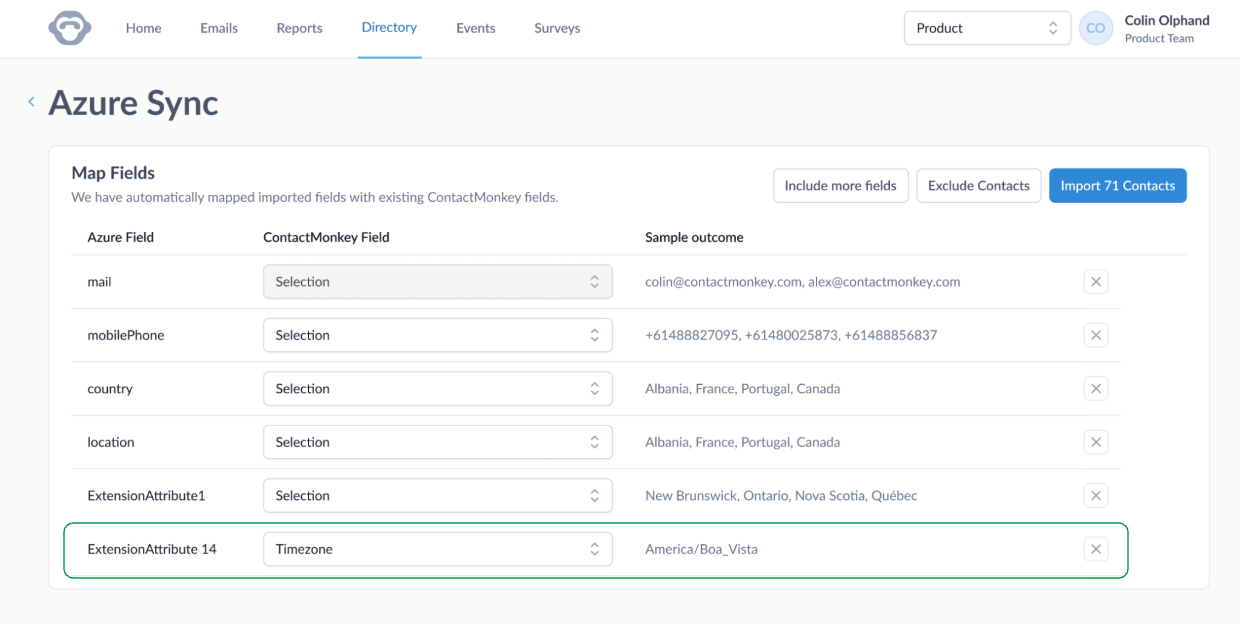The height and width of the screenshot is (624, 1240).
Task: Open the Reports tab
Action: [x=300, y=28]
